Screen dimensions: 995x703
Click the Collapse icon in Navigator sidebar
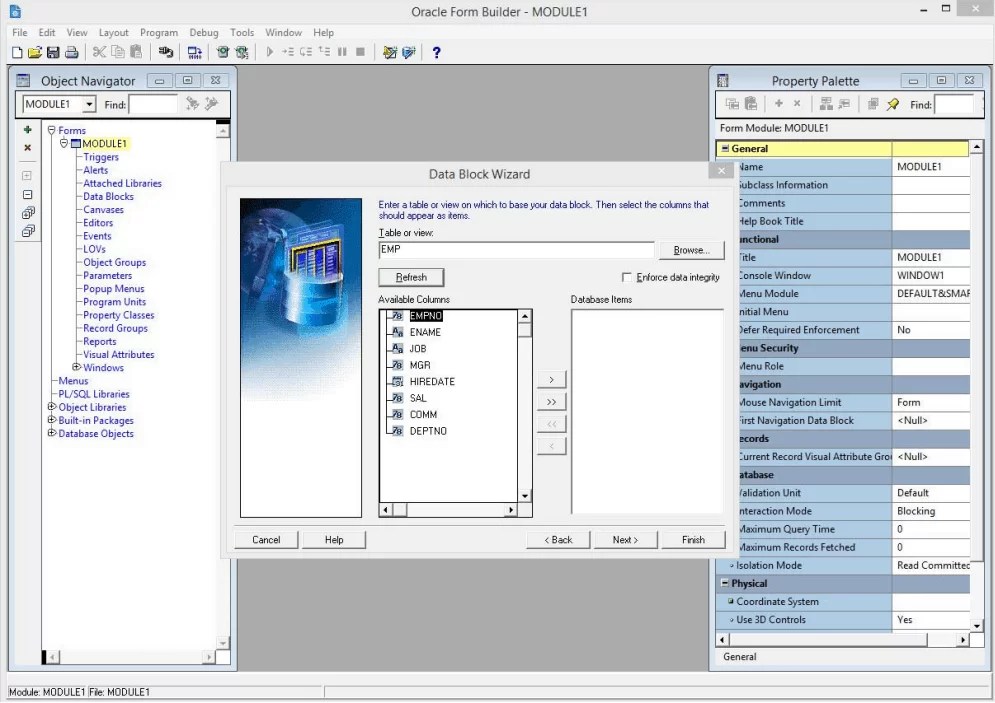point(27,195)
